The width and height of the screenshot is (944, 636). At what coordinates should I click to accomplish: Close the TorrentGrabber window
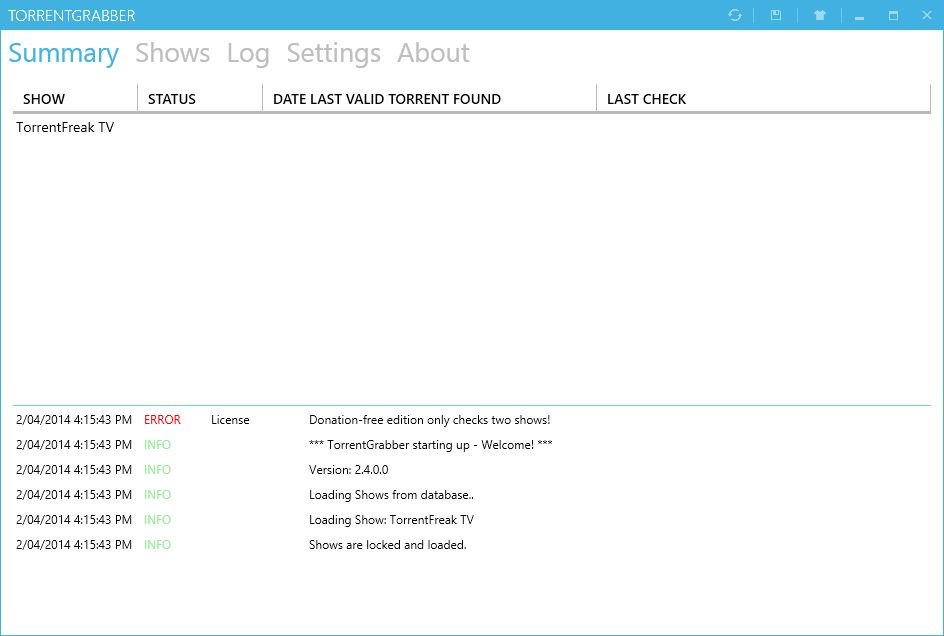tap(926, 16)
